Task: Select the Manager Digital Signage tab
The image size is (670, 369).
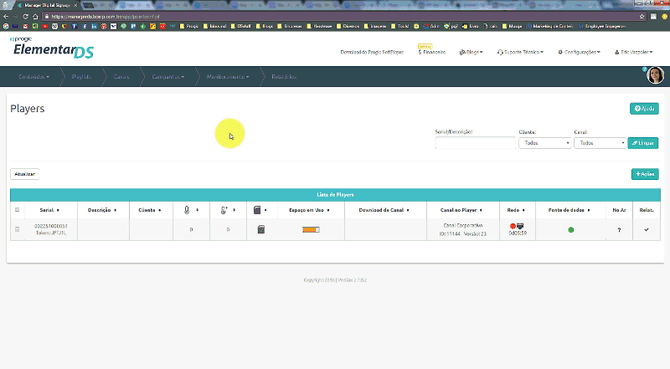Action: point(47,5)
